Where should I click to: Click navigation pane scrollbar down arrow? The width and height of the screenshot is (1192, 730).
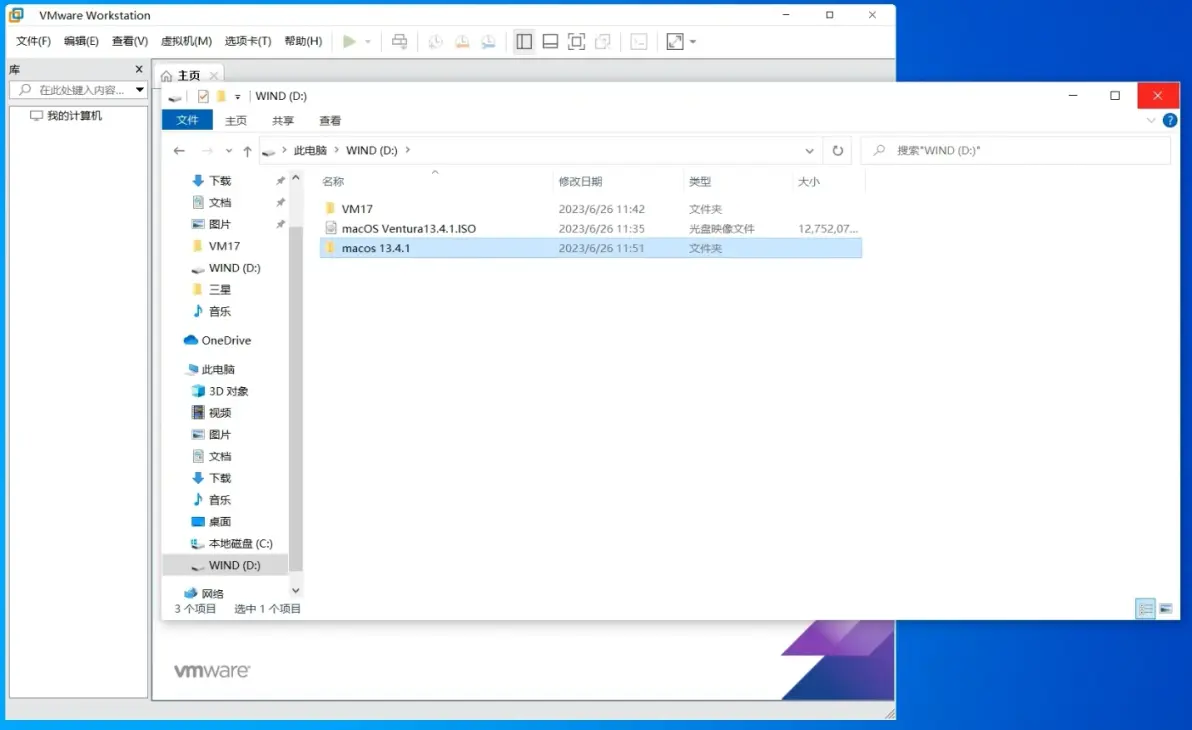296,590
